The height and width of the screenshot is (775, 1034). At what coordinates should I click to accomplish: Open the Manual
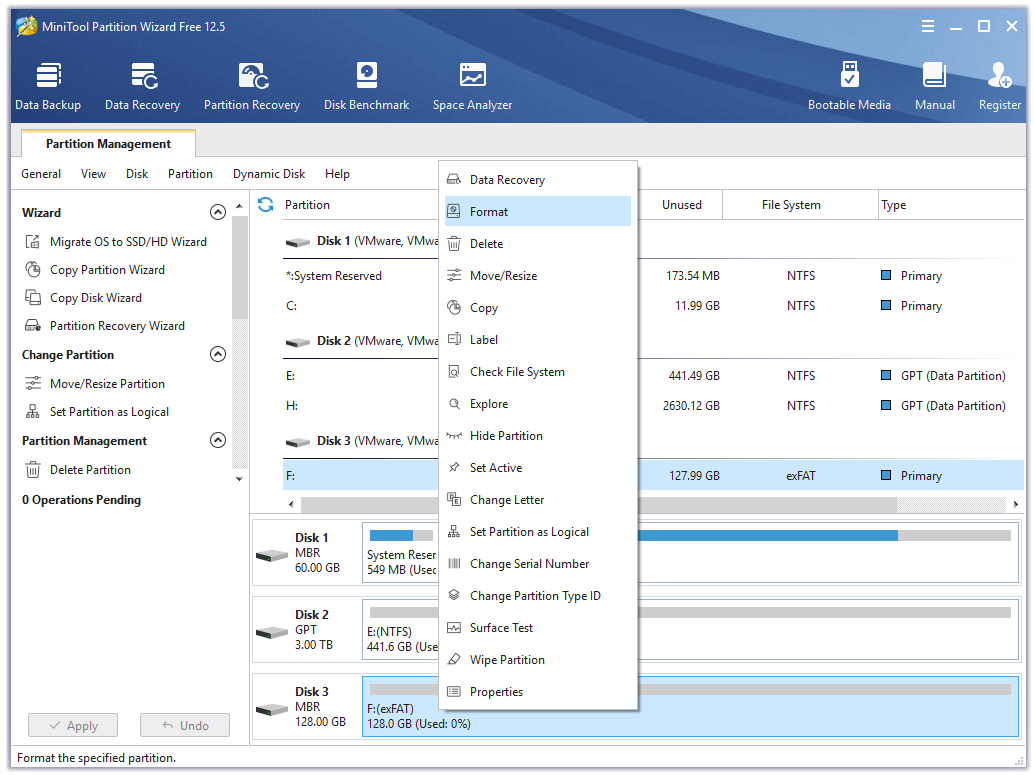[934, 86]
